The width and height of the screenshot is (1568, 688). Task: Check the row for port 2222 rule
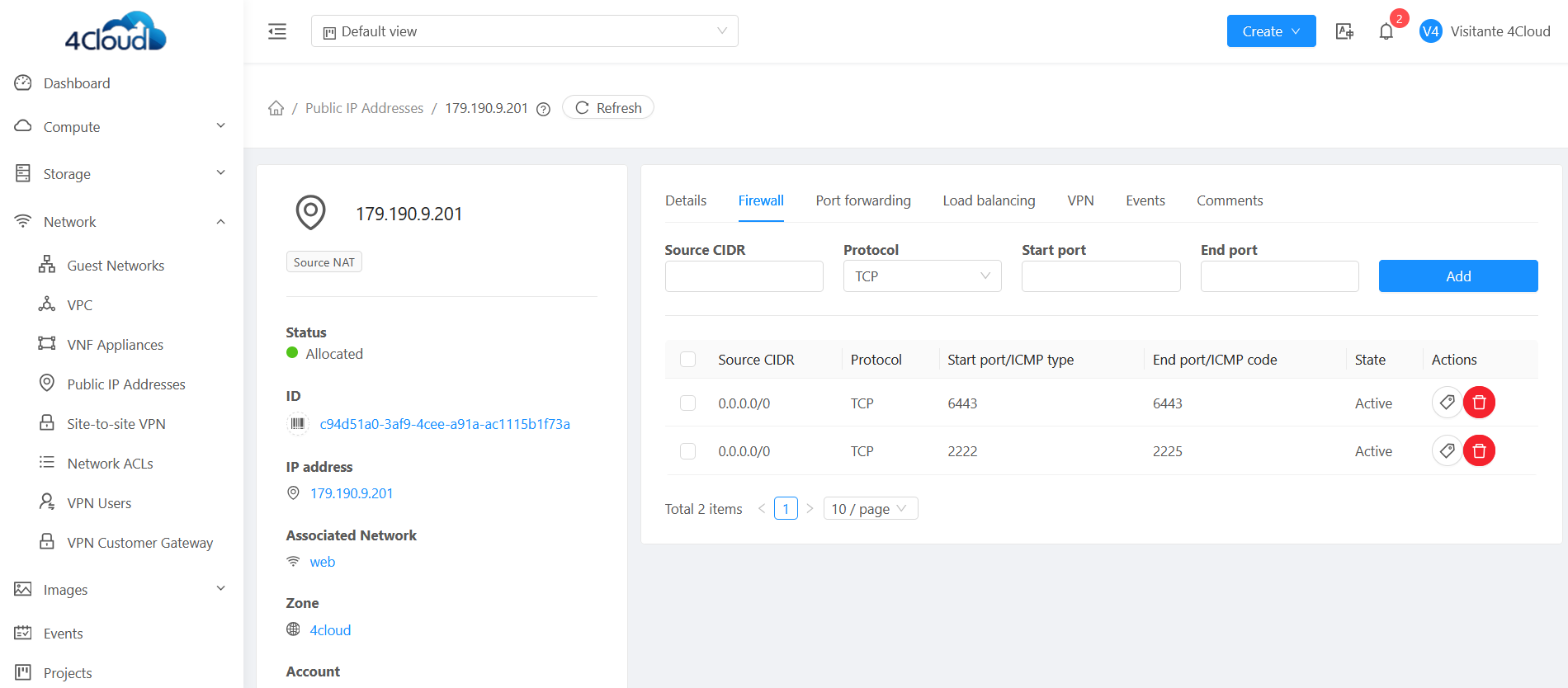point(687,450)
